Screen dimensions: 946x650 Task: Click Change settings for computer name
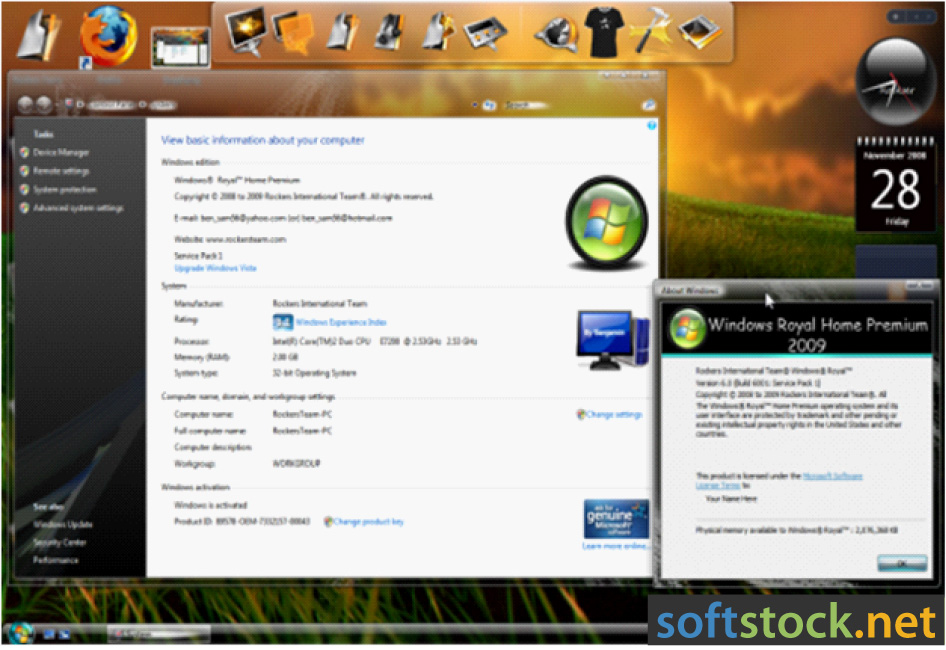pyautogui.click(x=614, y=415)
